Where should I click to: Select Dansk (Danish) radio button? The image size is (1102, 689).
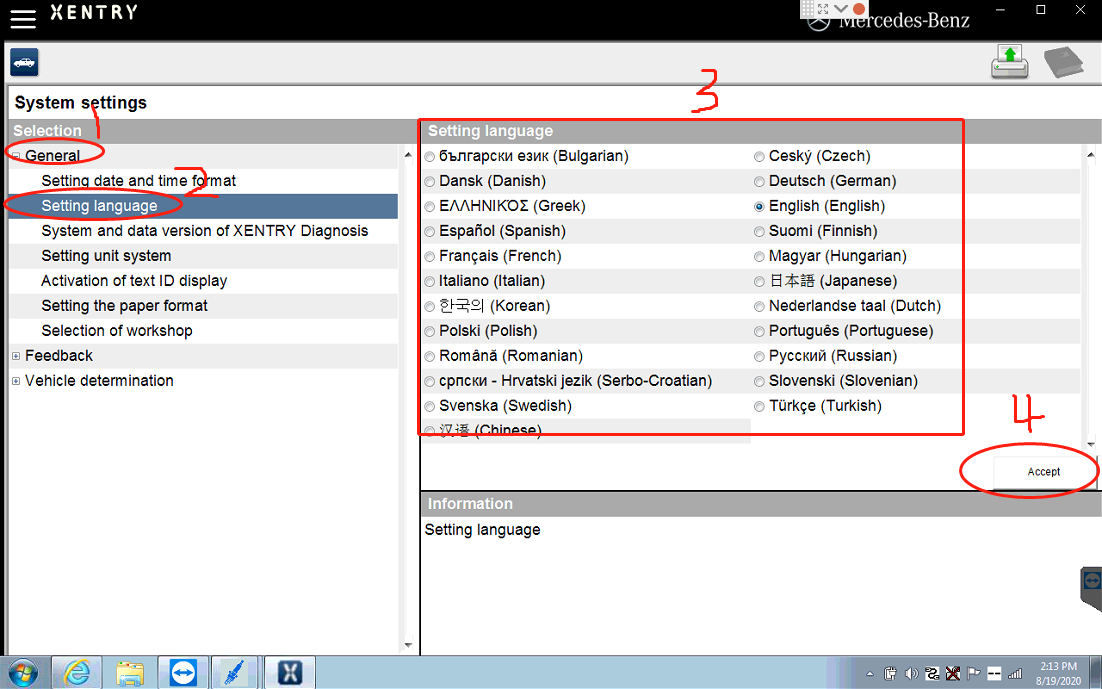(x=429, y=181)
